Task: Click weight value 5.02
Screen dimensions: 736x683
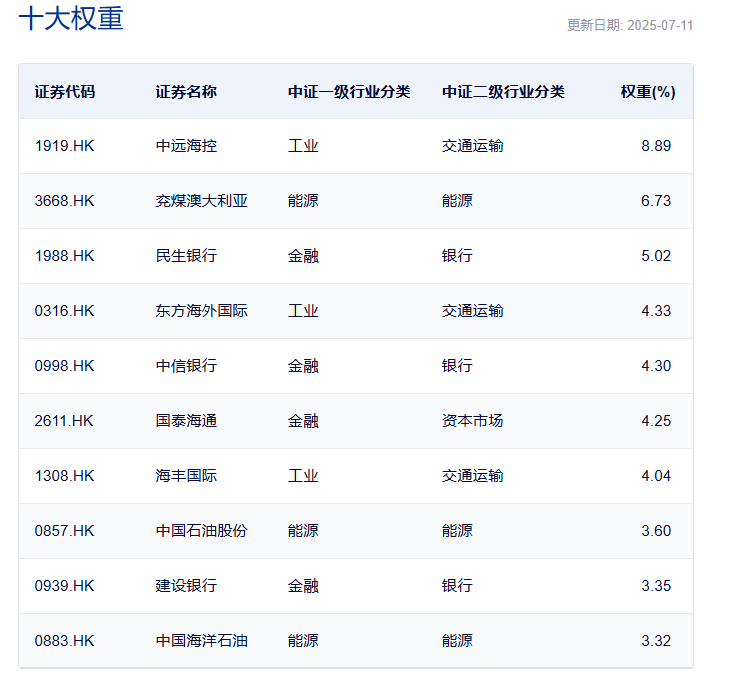Action: tap(656, 256)
